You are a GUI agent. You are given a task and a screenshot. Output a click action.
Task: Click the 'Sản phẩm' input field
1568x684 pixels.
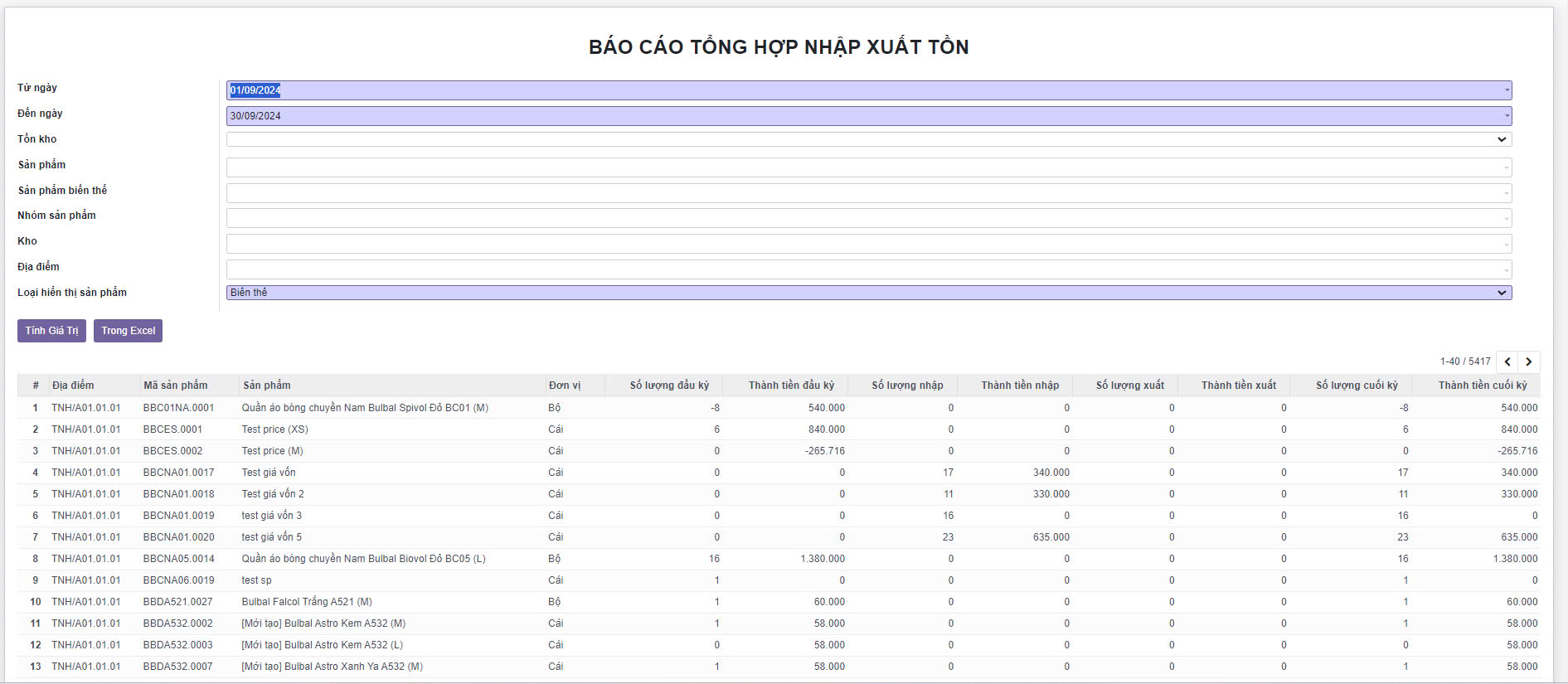click(x=868, y=167)
